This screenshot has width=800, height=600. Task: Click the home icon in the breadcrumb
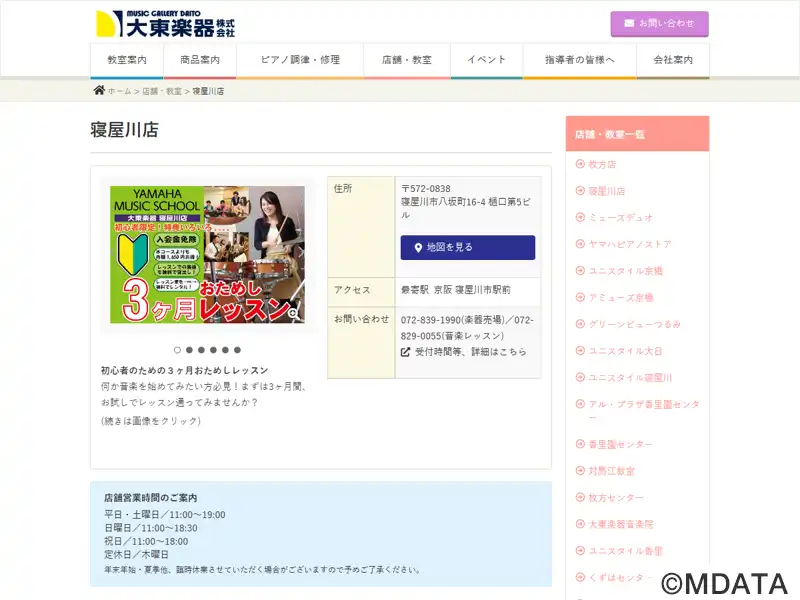99,91
